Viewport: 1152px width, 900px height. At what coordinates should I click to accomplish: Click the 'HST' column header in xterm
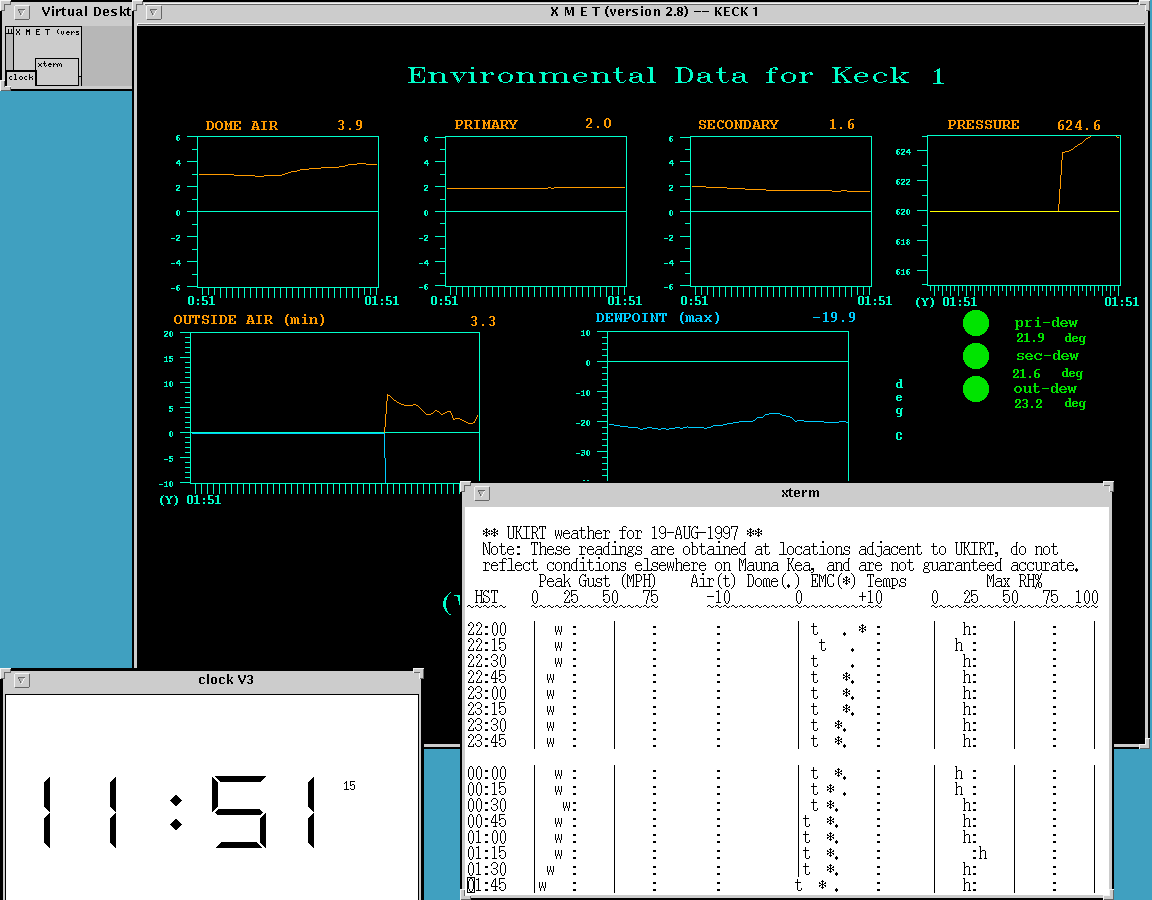[x=486, y=597]
